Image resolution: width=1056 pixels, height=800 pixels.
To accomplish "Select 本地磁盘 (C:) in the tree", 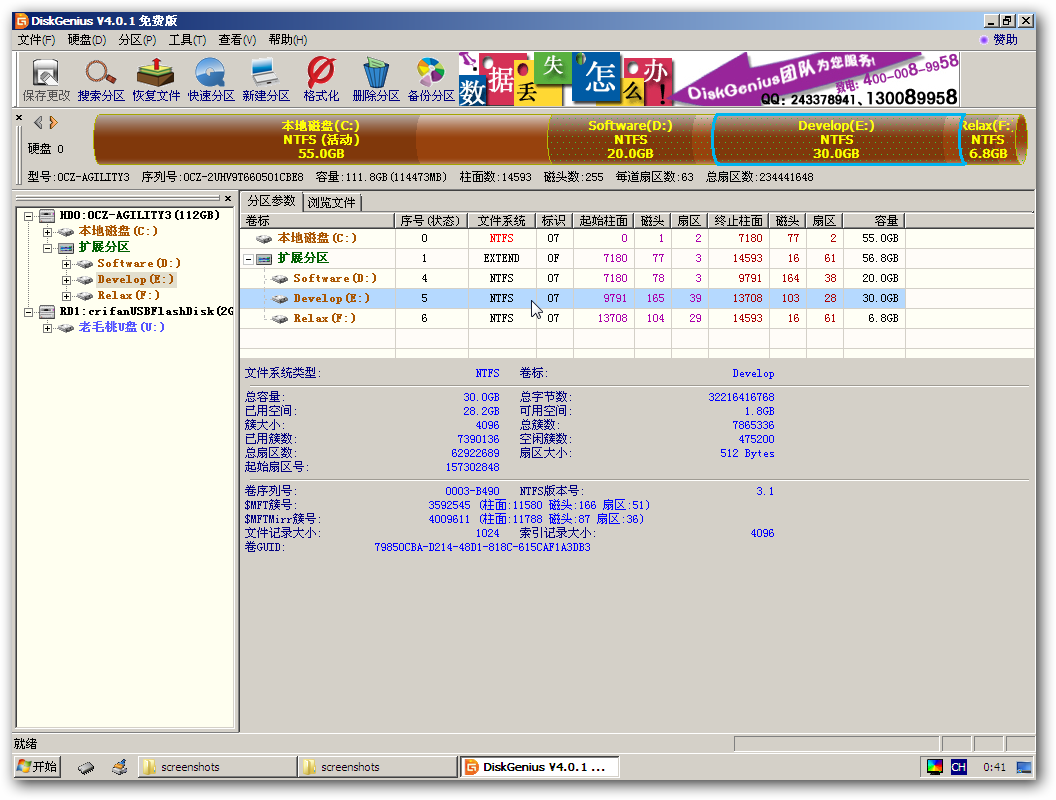I will [118, 231].
